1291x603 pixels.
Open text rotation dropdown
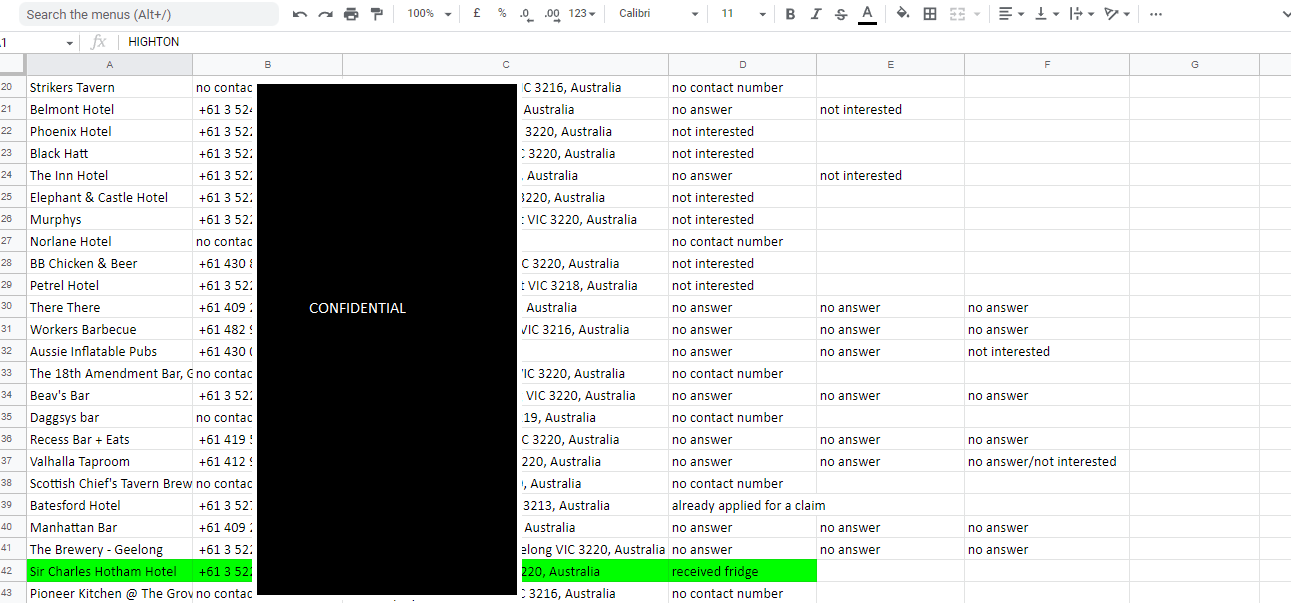tap(1117, 14)
